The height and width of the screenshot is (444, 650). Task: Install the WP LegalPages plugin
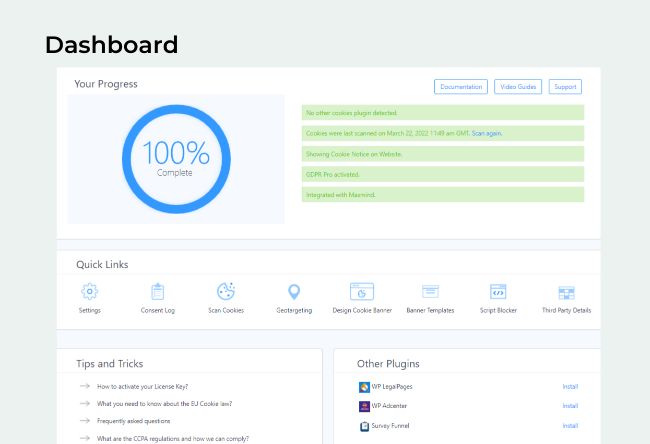tap(570, 387)
